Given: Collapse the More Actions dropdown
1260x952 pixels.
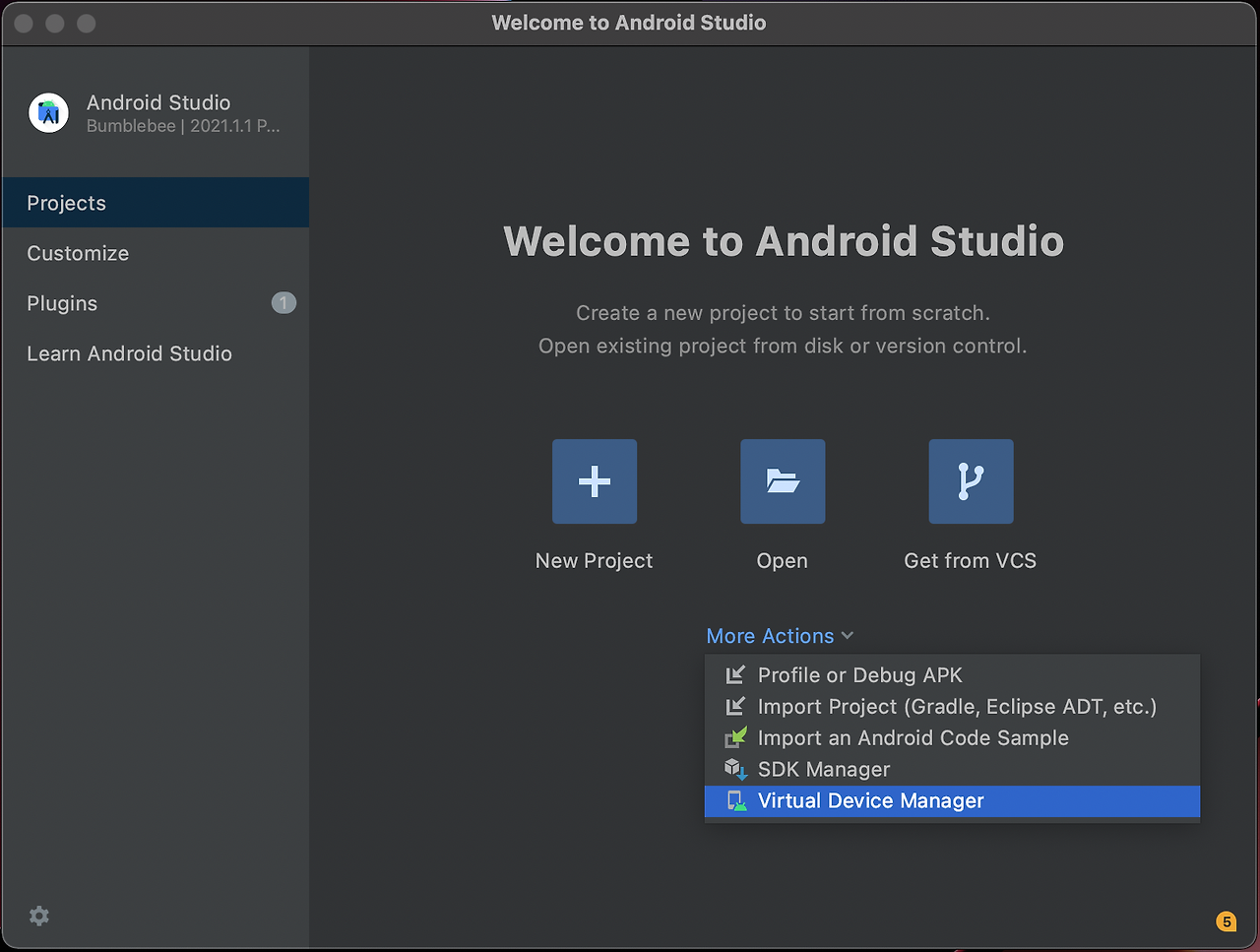Looking at the screenshot, I should [780, 636].
